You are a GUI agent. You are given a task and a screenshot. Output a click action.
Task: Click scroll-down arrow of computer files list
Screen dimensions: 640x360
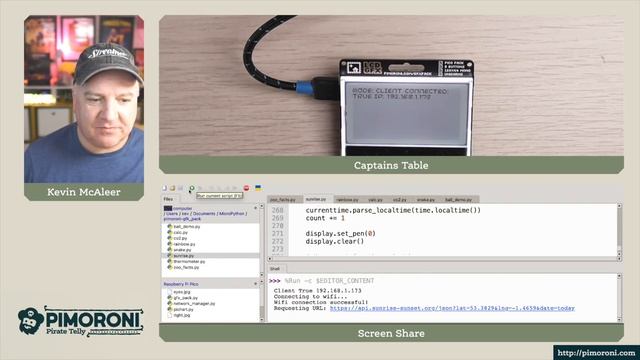262,275
